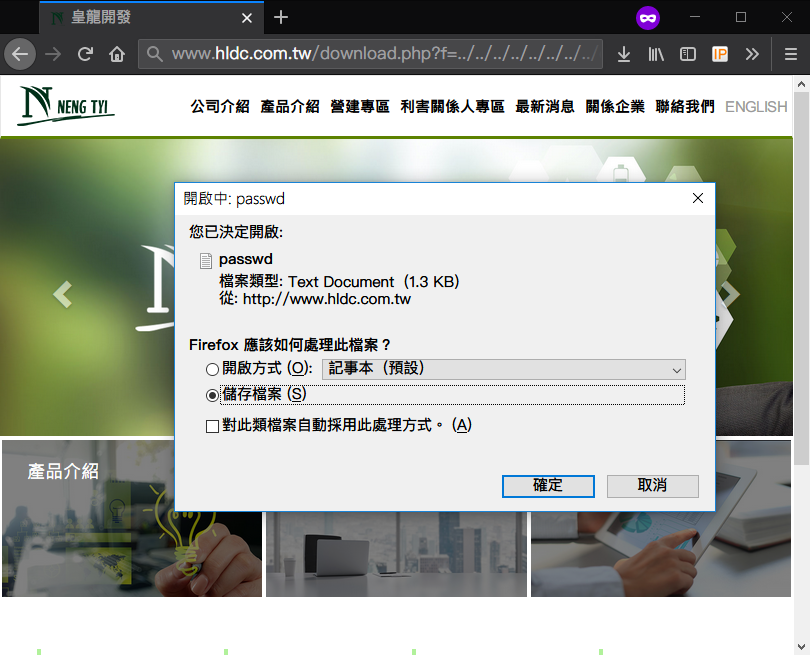Open 聯絡我們 menu item
This screenshot has height=655, width=810.
click(685, 106)
